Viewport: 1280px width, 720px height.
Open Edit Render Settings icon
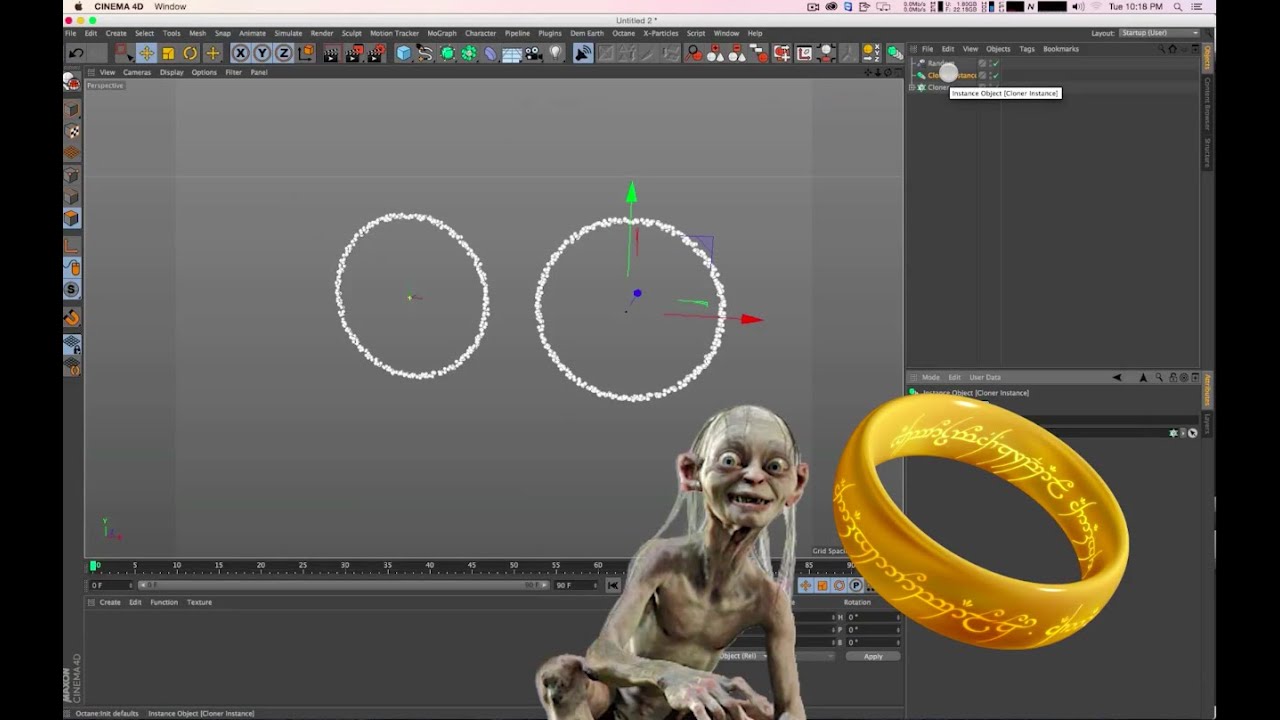[x=377, y=53]
